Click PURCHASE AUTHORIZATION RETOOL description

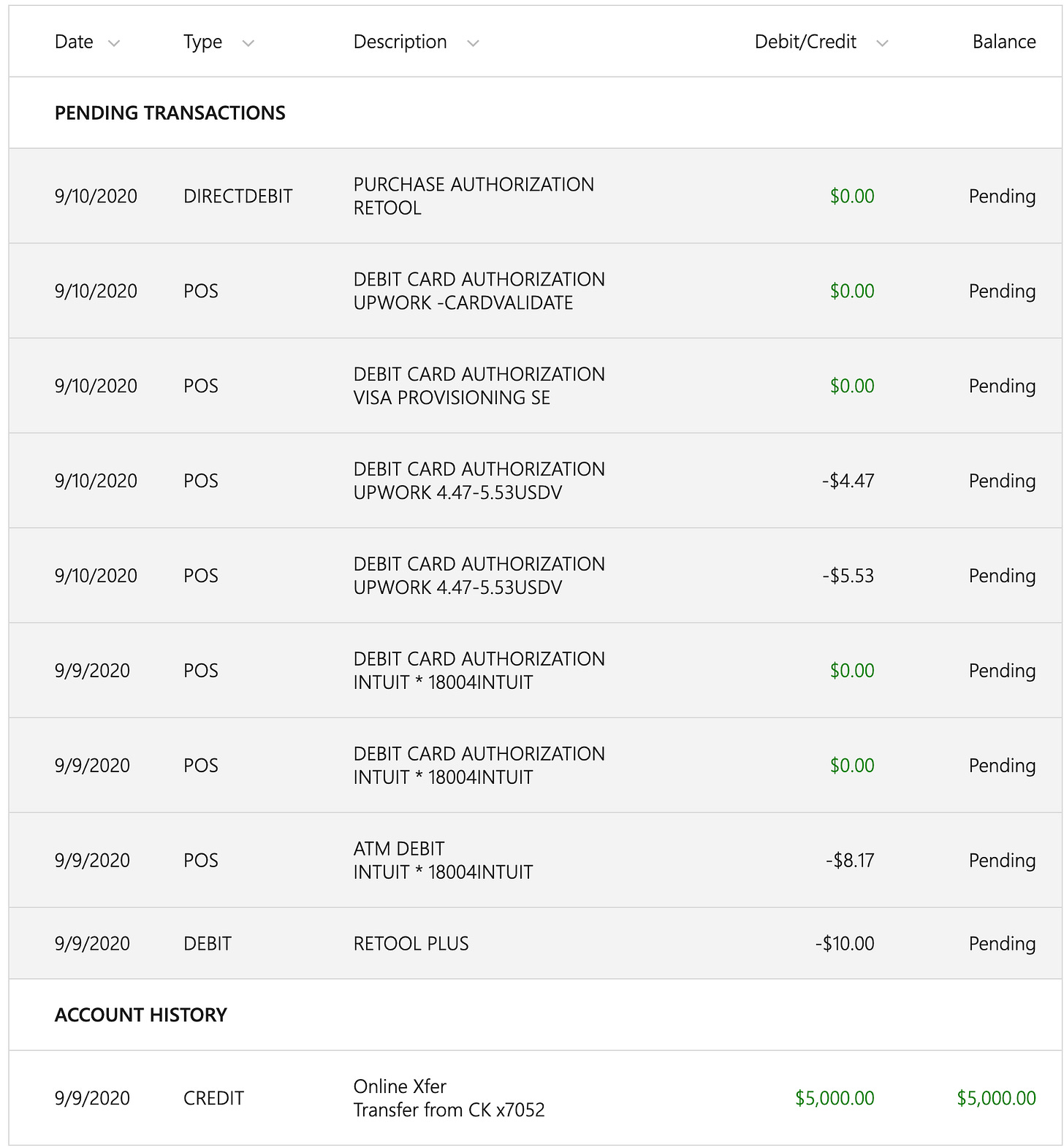(474, 196)
